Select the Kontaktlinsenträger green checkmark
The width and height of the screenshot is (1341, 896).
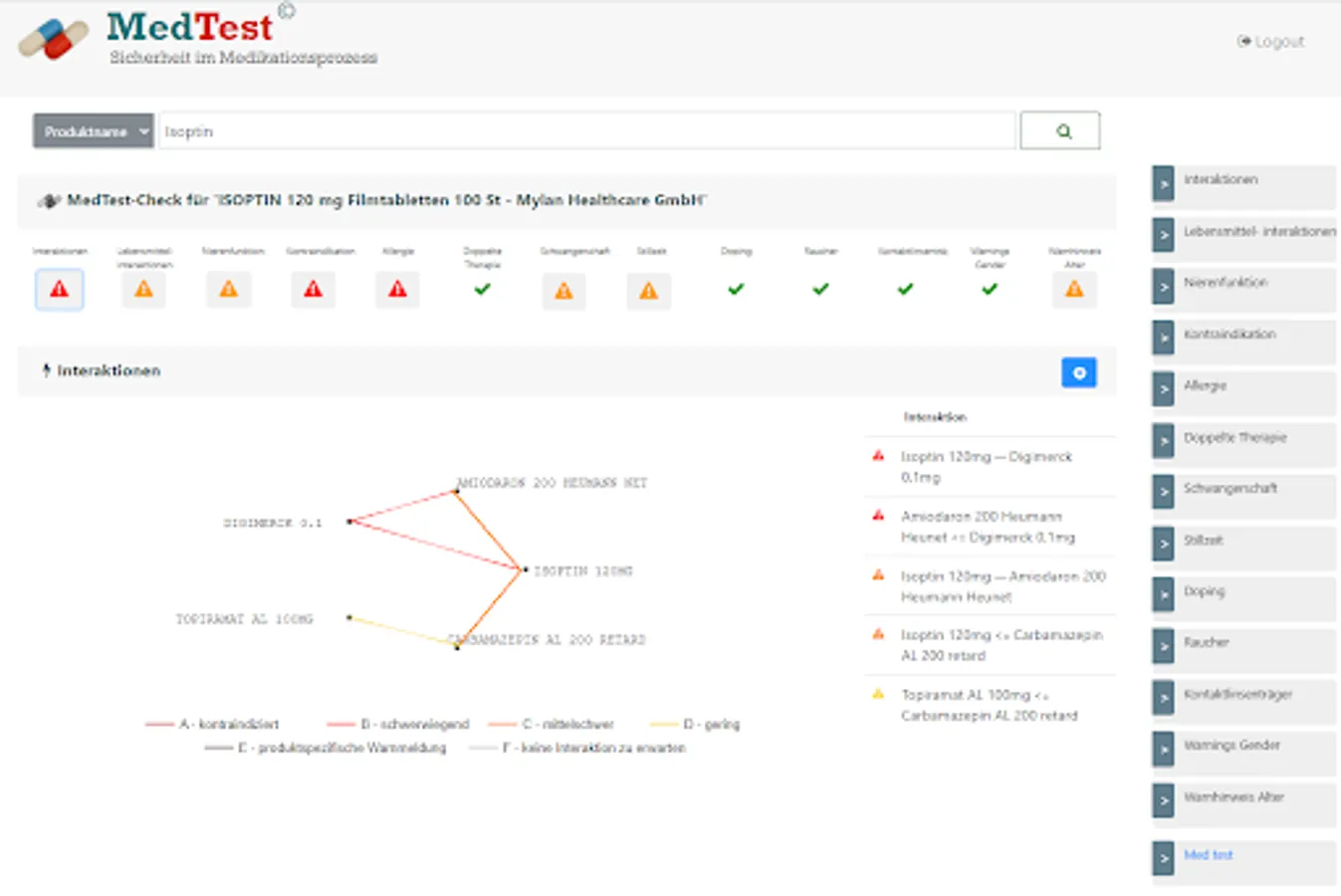pyautogui.click(x=905, y=290)
